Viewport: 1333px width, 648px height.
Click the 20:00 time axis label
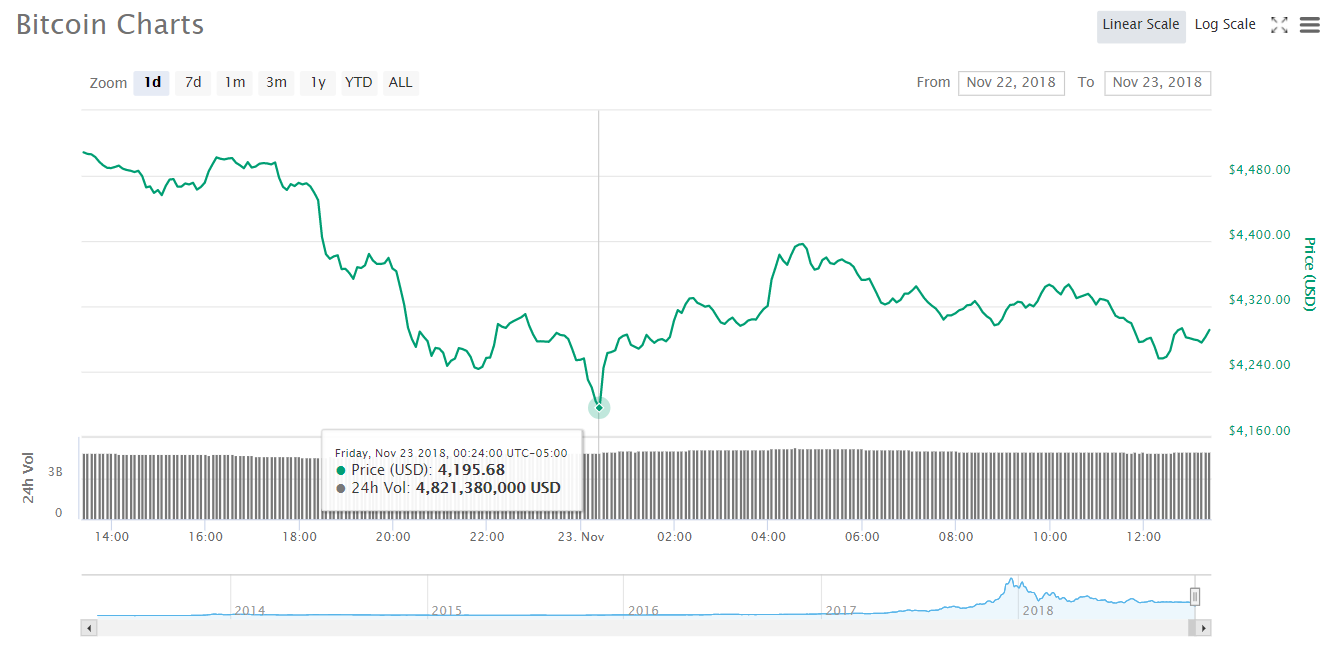[x=393, y=537]
